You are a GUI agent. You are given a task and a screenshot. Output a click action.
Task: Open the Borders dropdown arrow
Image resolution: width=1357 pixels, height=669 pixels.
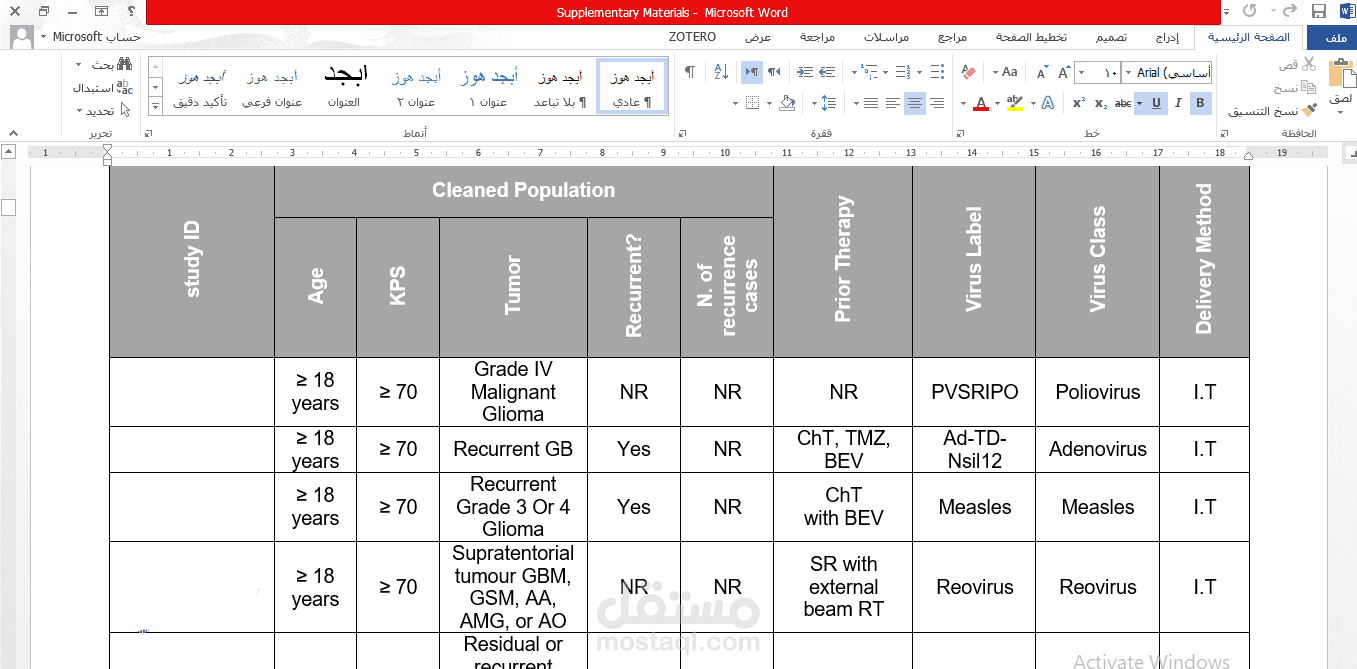(x=736, y=103)
